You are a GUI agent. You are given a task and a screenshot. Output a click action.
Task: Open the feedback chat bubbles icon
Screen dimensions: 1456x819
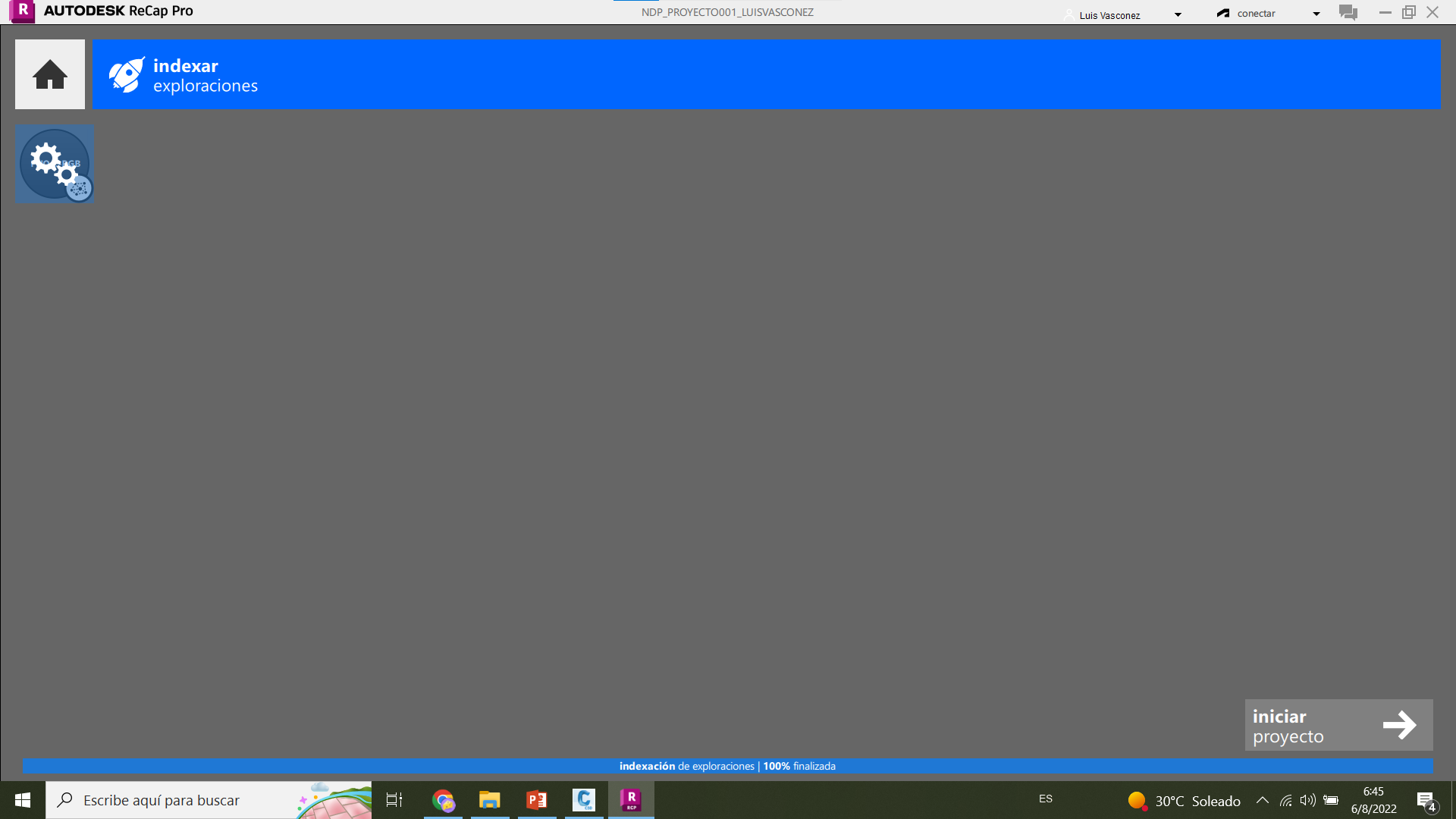(1348, 13)
